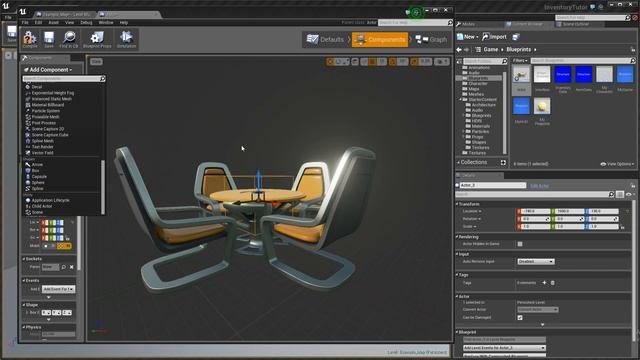Open Add Level Events for Actor dropdown
Viewport: 640px width, 360px height.
click(x=504, y=348)
